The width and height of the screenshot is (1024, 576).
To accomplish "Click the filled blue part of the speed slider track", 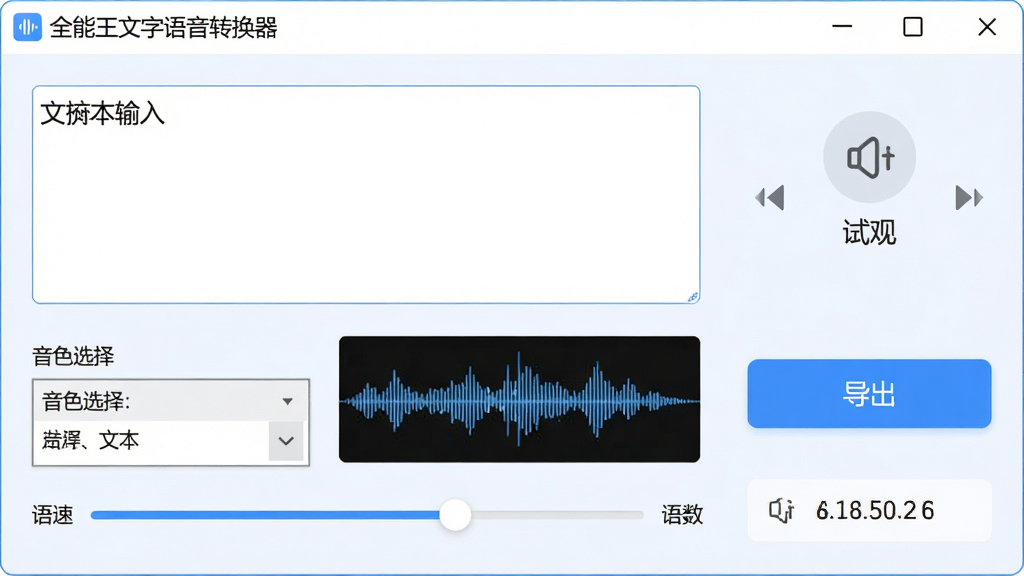I will click(265, 515).
